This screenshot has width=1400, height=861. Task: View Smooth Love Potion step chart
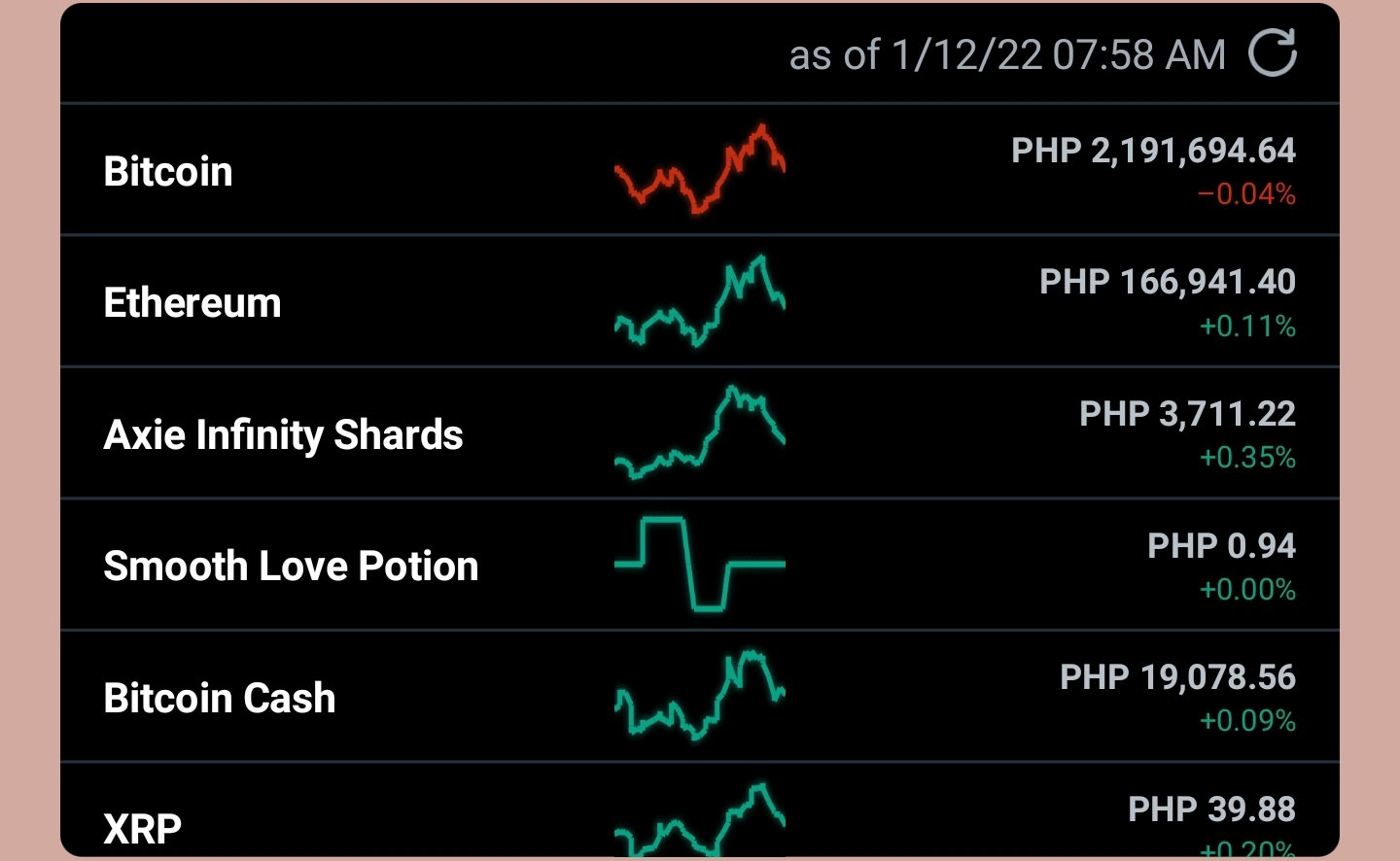pyautogui.click(x=700, y=564)
